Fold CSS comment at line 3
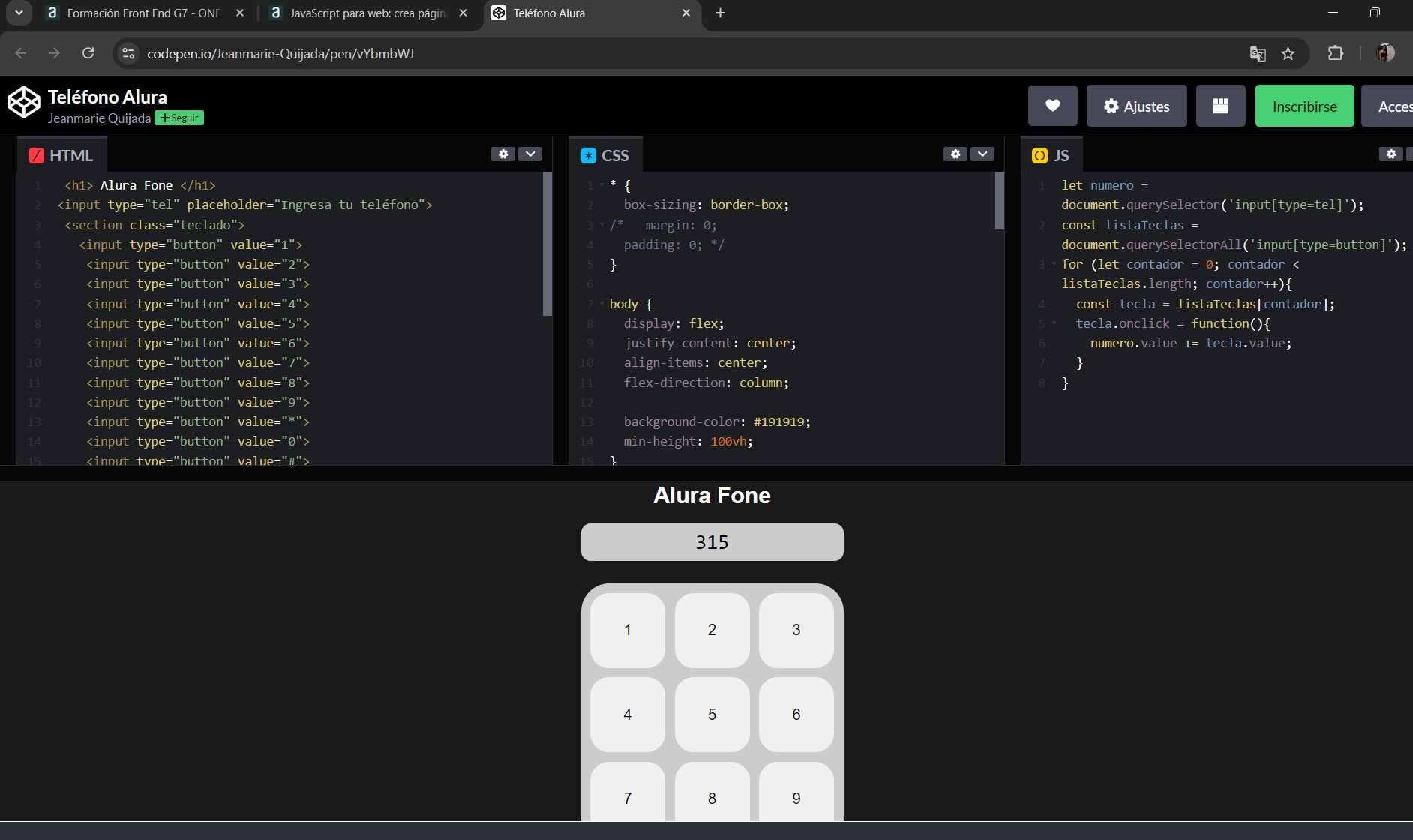 coord(601,225)
